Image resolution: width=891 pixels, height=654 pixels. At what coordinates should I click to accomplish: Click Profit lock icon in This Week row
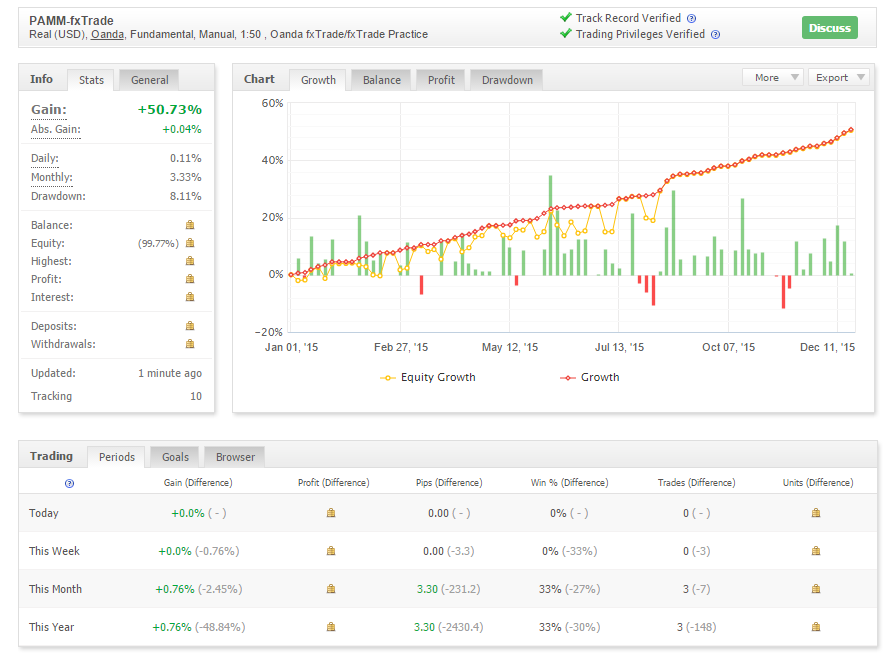(331, 551)
